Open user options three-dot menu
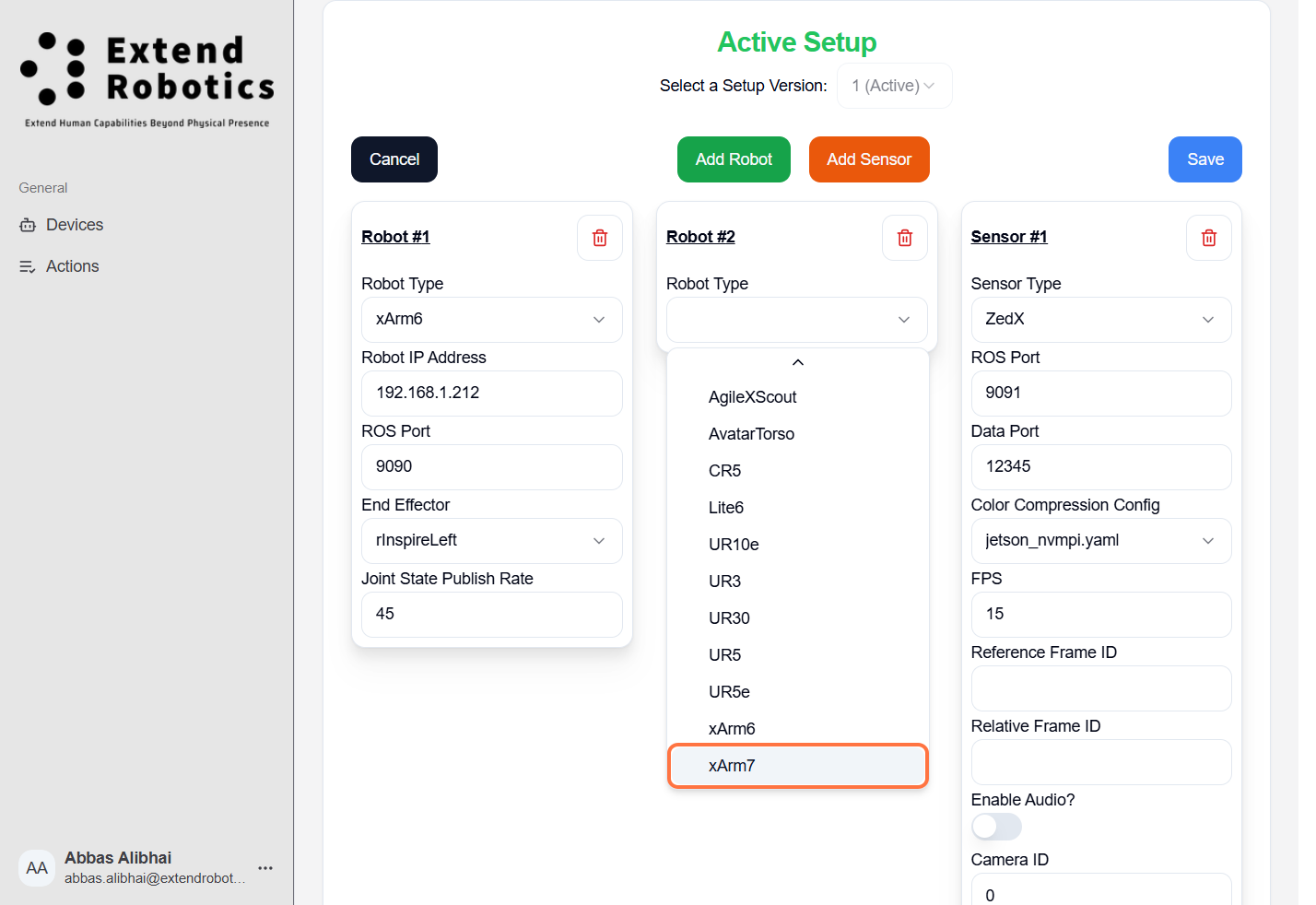This screenshot has width=1316, height=905. (265, 868)
